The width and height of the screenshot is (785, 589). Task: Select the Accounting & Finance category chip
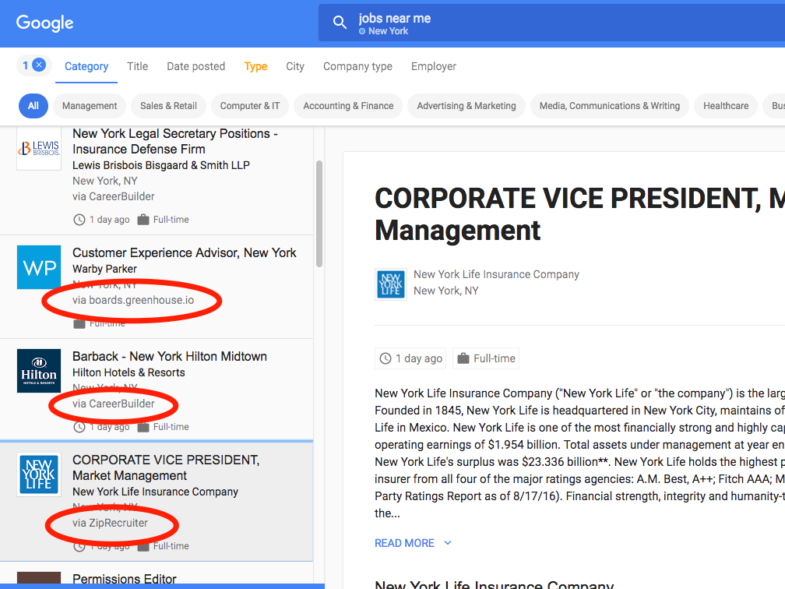(348, 106)
